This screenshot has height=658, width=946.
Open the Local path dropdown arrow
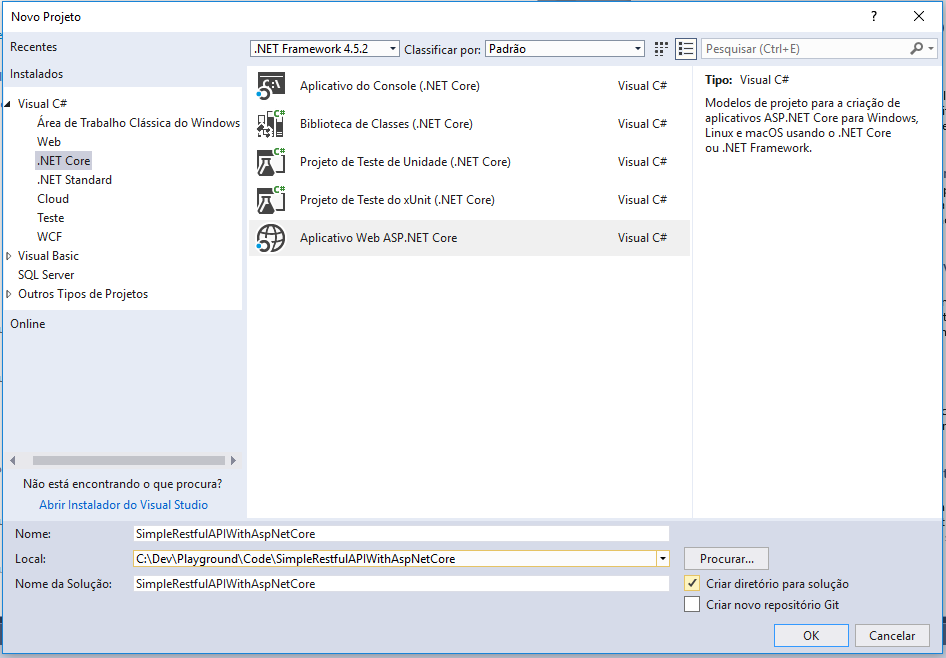(x=662, y=558)
